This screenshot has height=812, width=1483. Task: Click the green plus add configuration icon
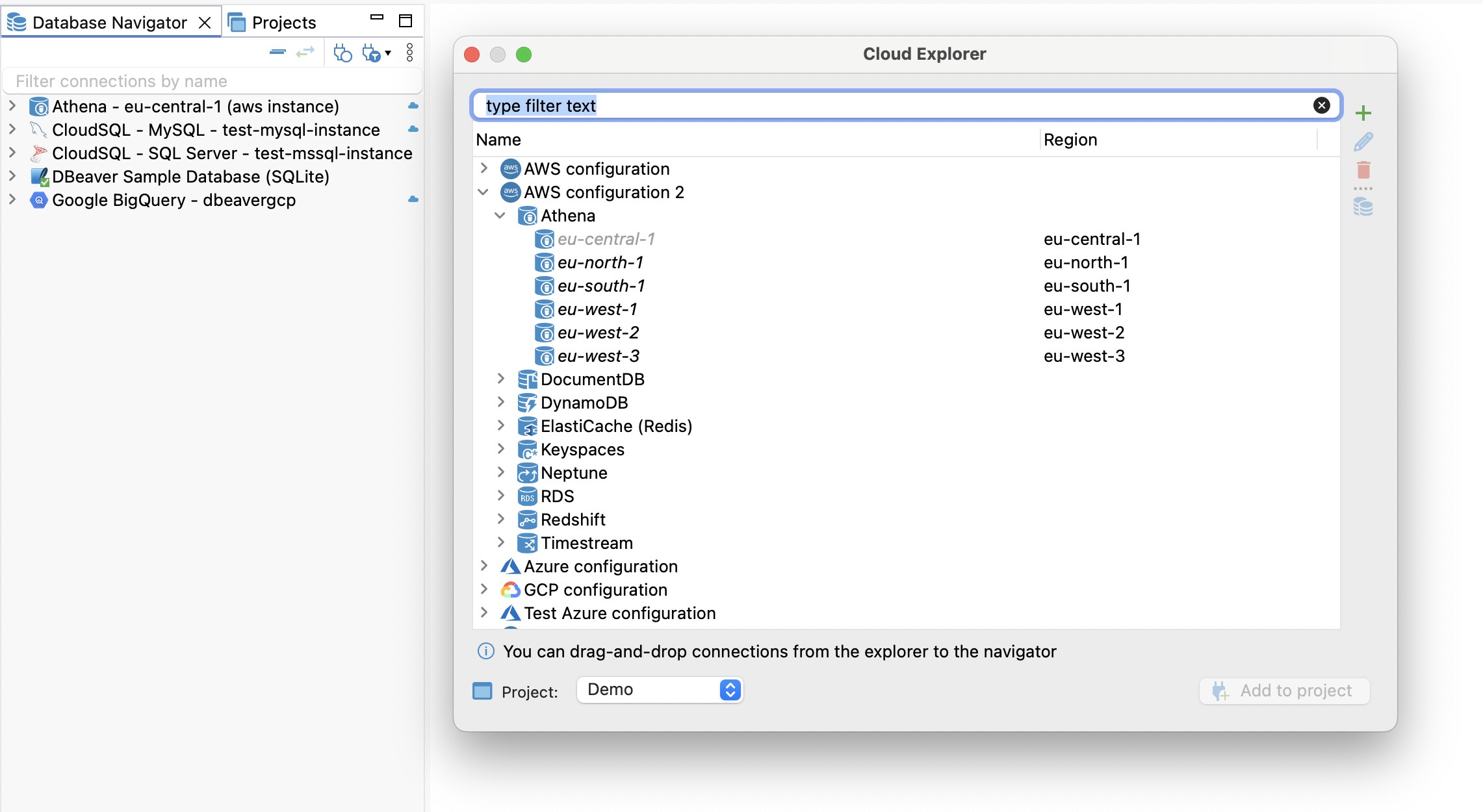[1363, 113]
